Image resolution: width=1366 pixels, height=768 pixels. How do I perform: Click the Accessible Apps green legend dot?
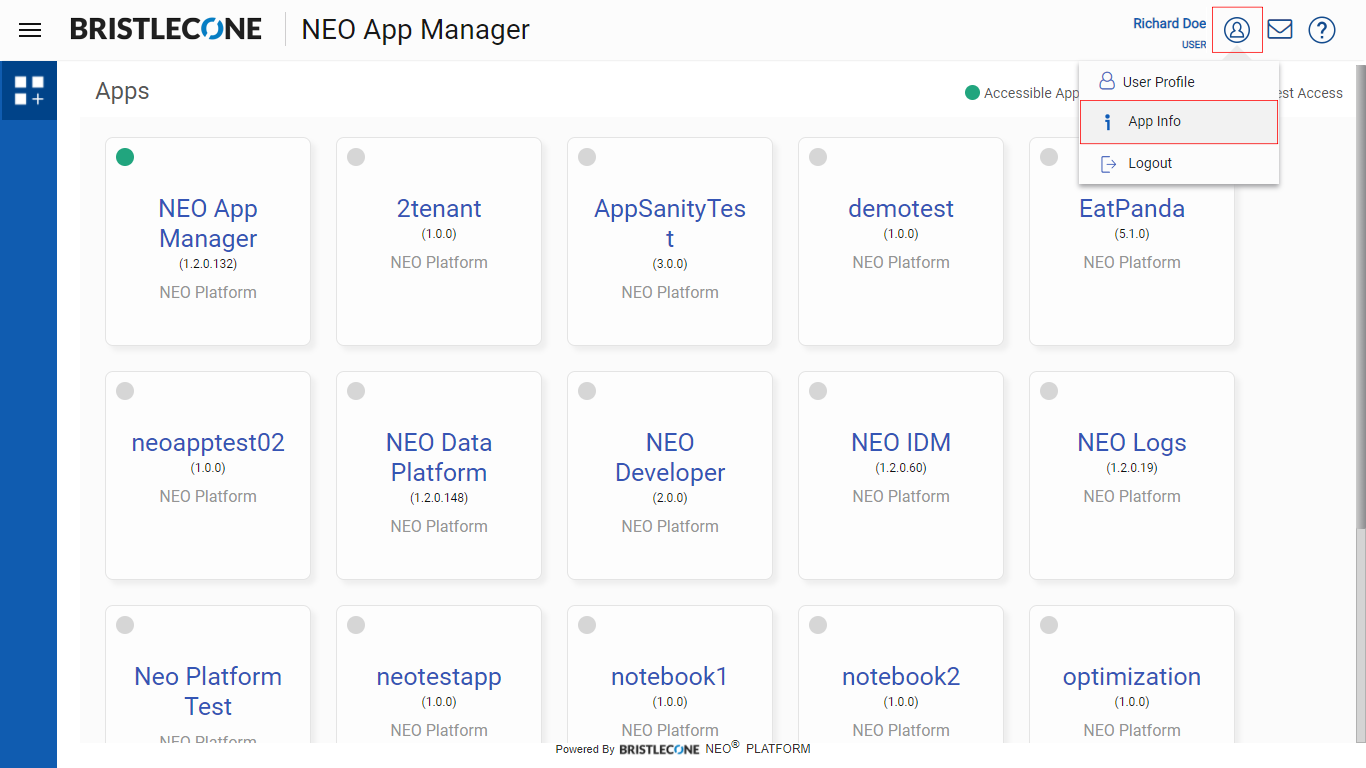[x=972, y=93]
